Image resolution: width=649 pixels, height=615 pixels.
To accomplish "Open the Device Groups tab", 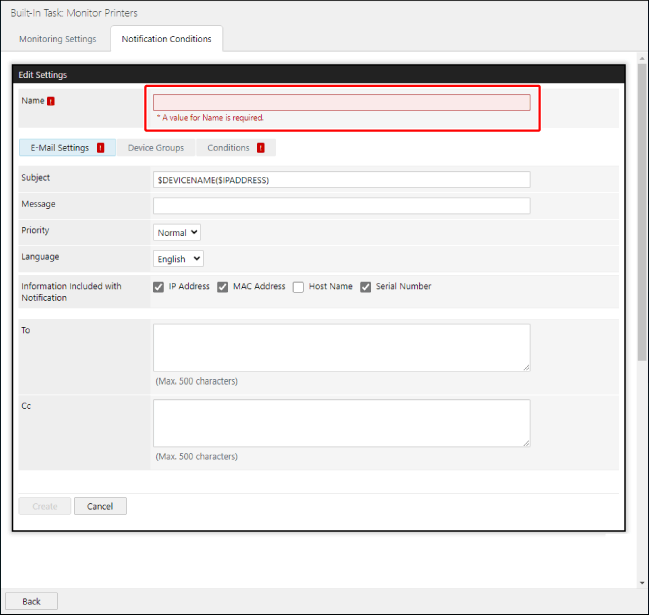I will [x=155, y=148].
